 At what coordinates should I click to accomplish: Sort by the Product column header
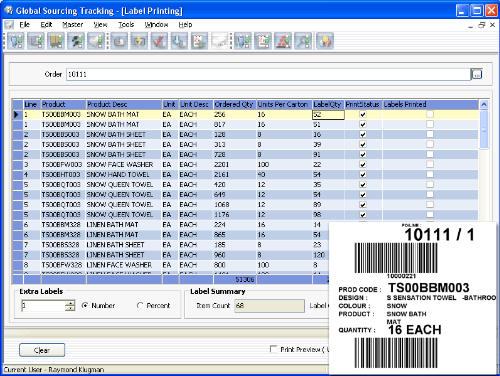click(x=63, y=104)
